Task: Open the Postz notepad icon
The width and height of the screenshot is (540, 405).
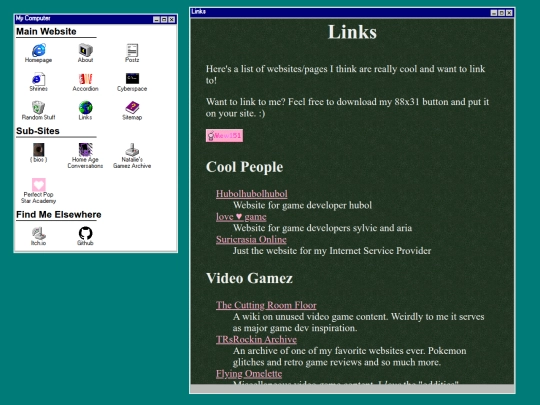Action: 132,50
